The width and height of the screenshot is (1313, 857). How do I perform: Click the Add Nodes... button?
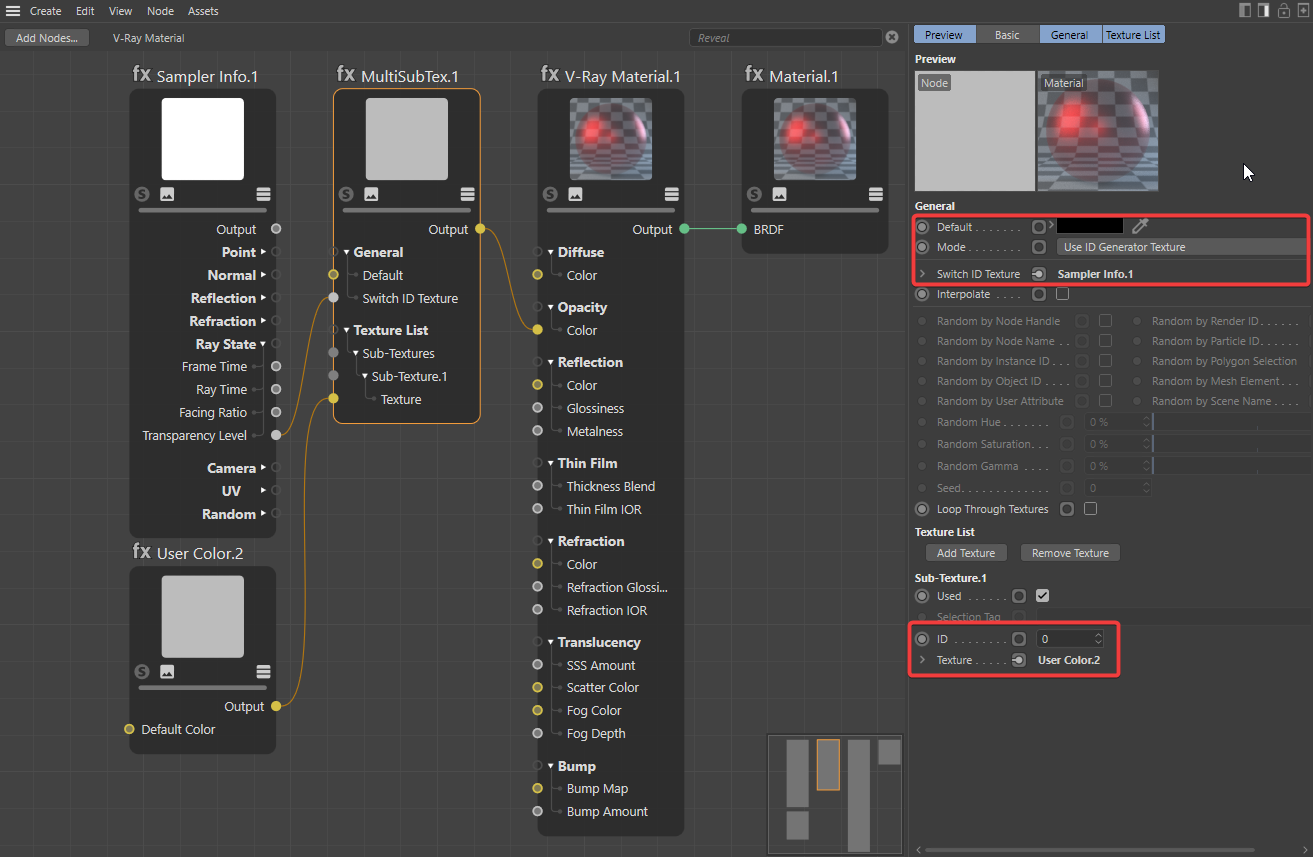(x=47, y=38)
